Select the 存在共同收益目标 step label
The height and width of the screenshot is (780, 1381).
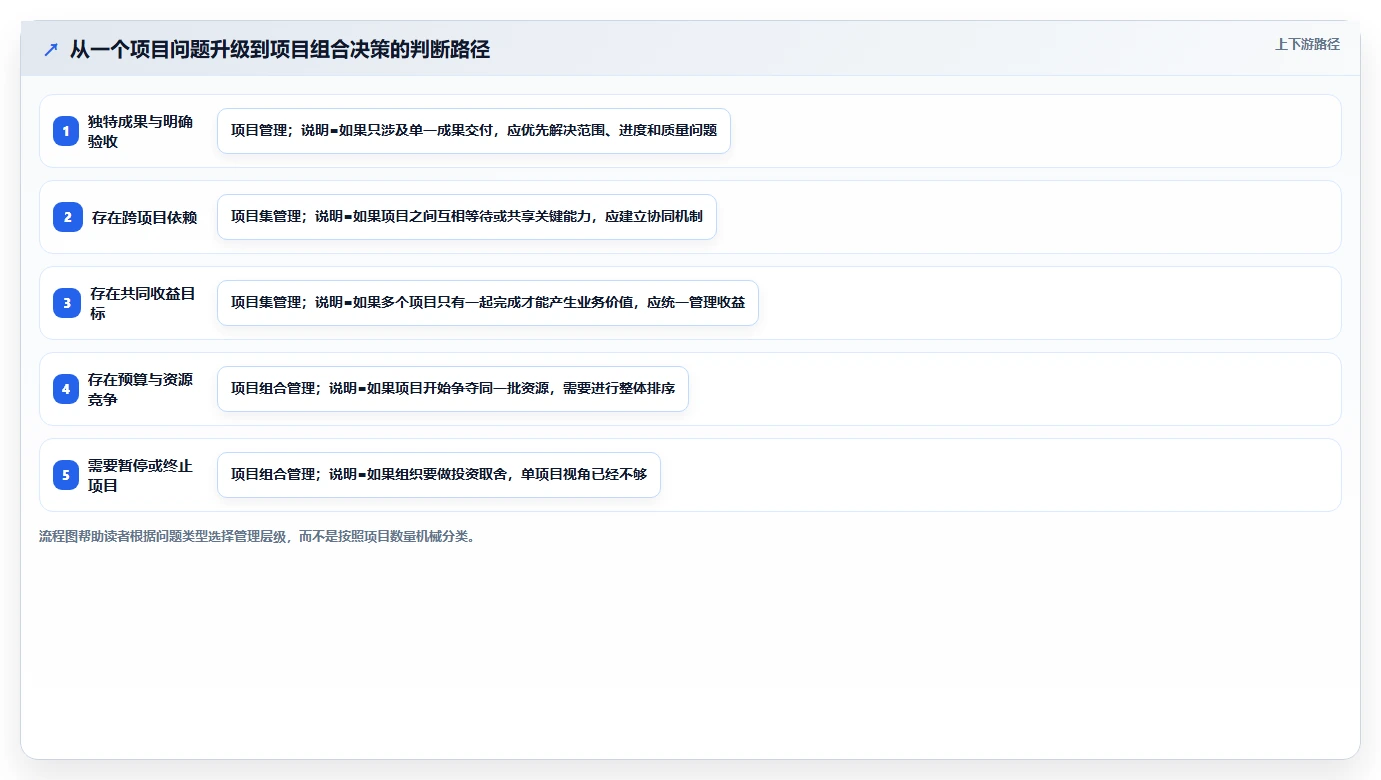pyautogui.click(x=143, y=303)
